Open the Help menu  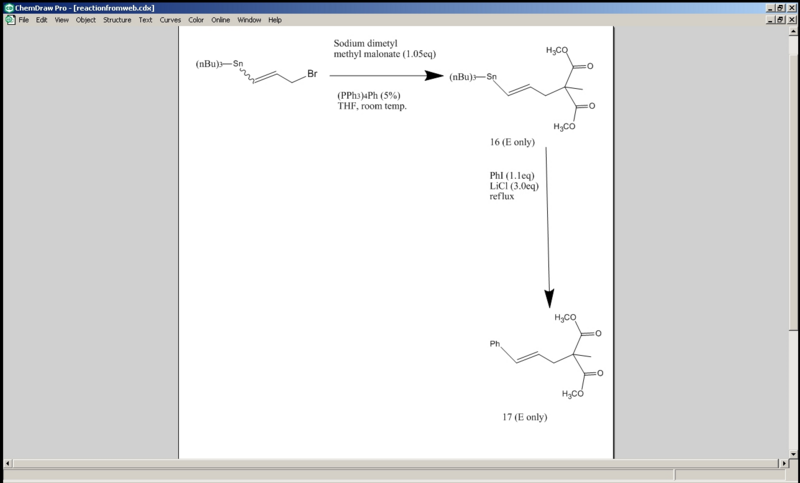[x=275, y=20]
